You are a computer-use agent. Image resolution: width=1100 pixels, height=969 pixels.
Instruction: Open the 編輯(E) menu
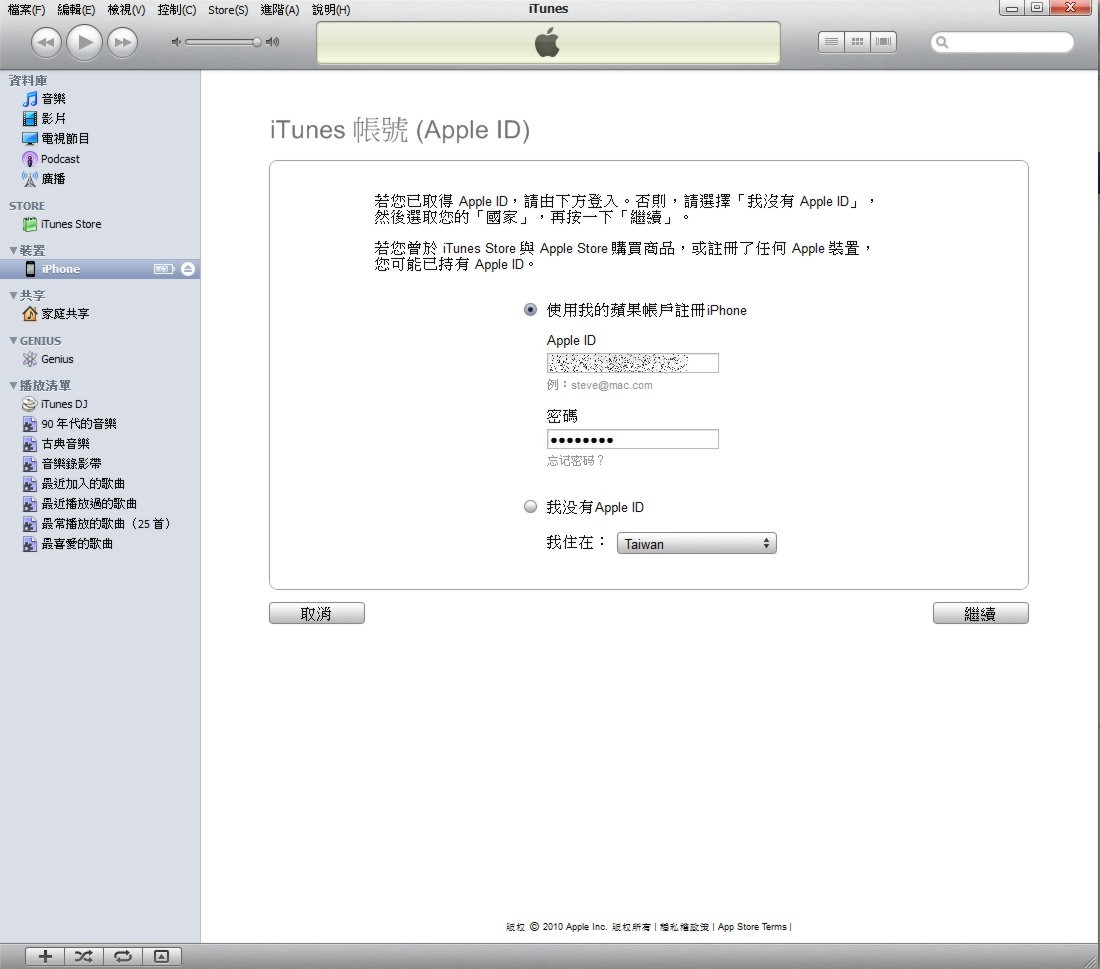coord(76,10)
